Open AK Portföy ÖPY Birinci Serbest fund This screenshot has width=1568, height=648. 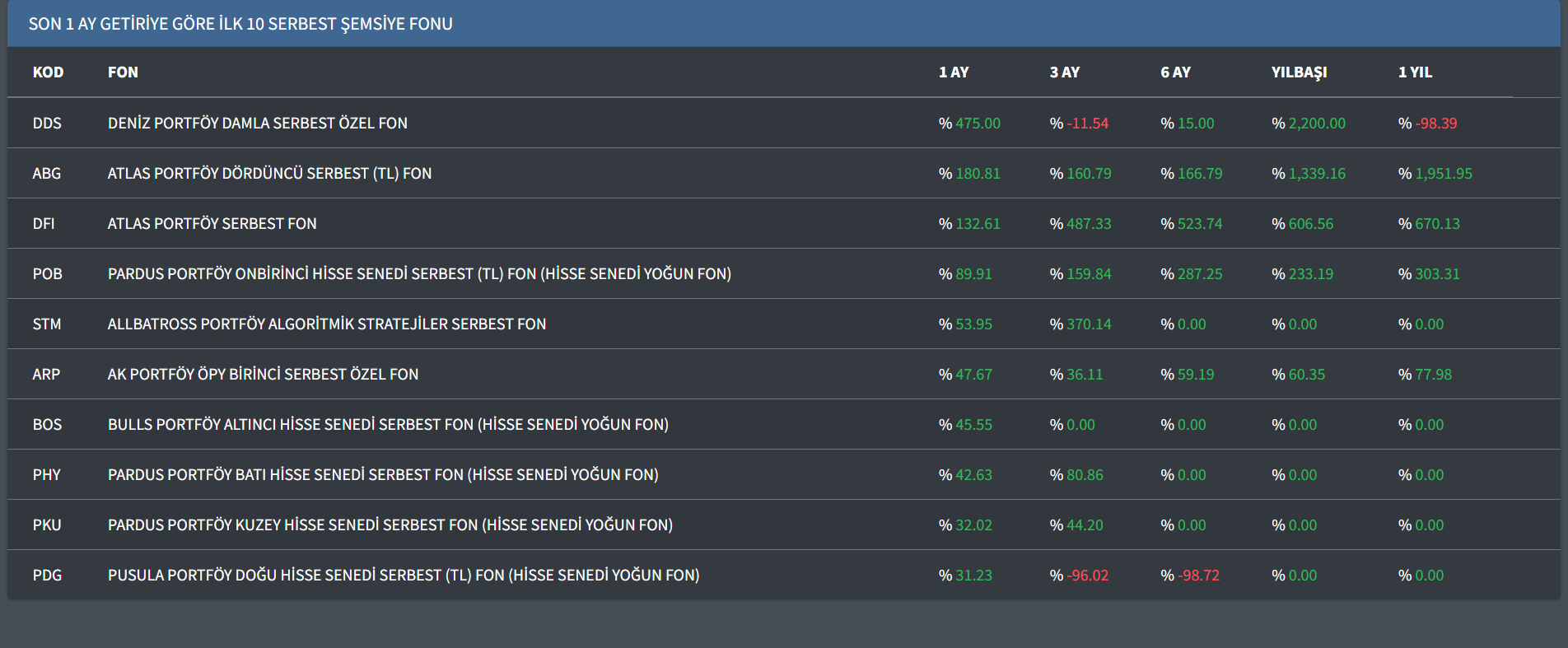click(263, 375)
